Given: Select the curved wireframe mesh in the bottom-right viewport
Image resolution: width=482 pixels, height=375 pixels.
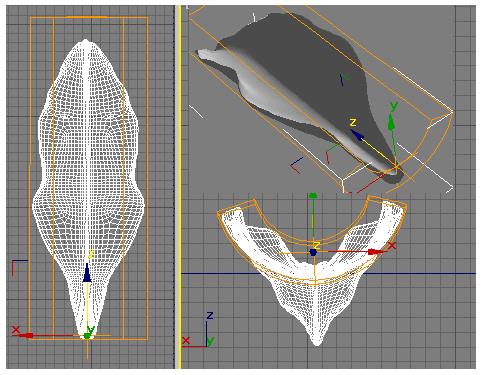Looking at the screenshot, I should coord(313,273).
